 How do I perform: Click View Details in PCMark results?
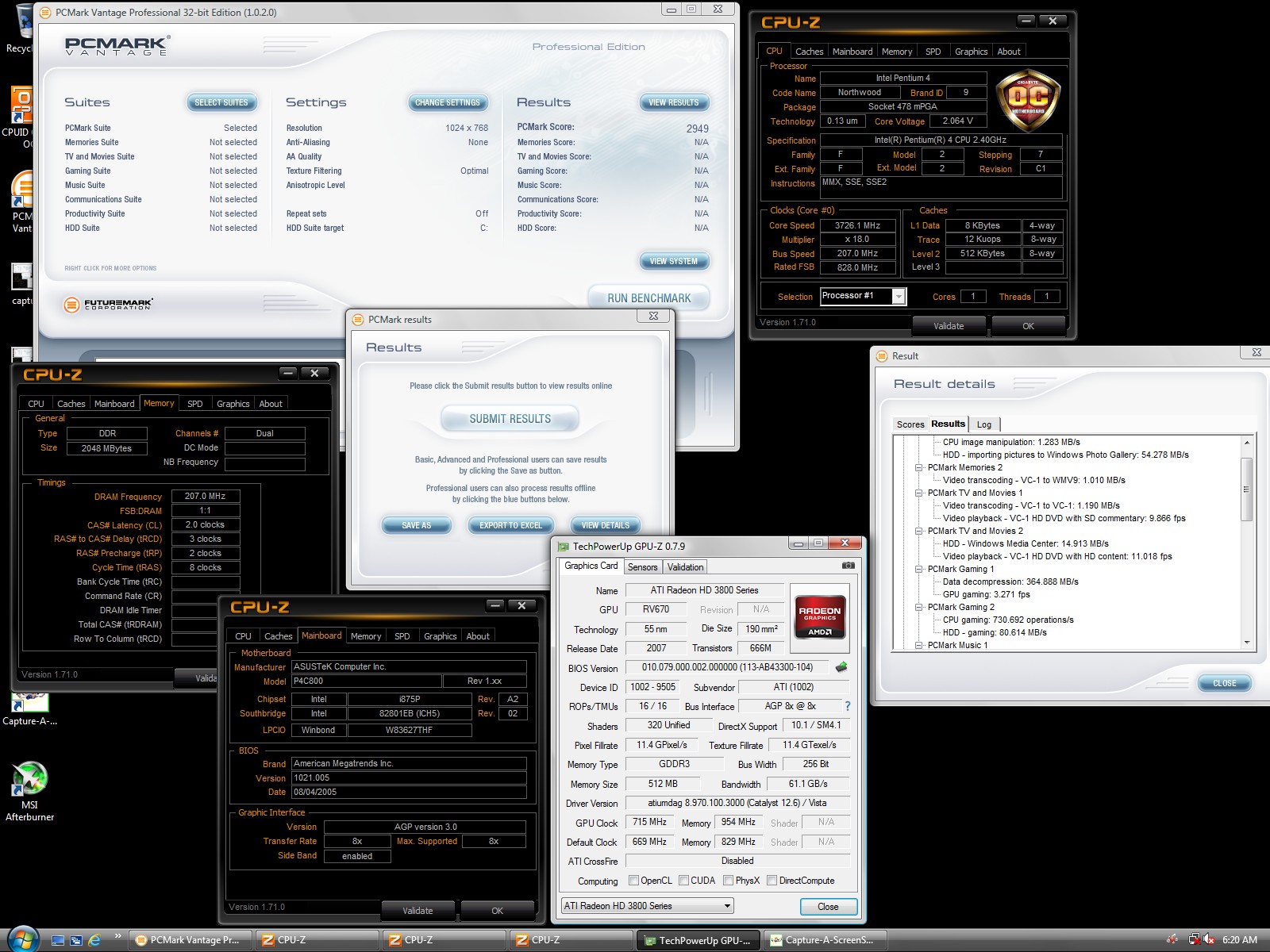606,525
